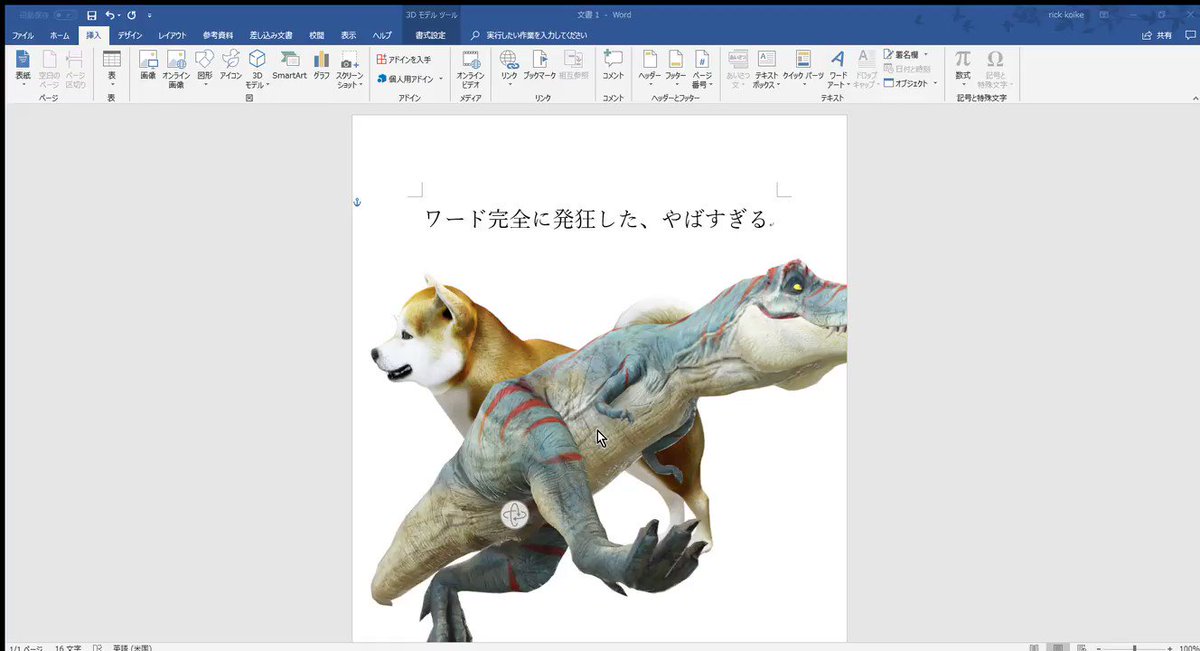Open the 図形 (Shapes) gallery

[x=205, y=68]
